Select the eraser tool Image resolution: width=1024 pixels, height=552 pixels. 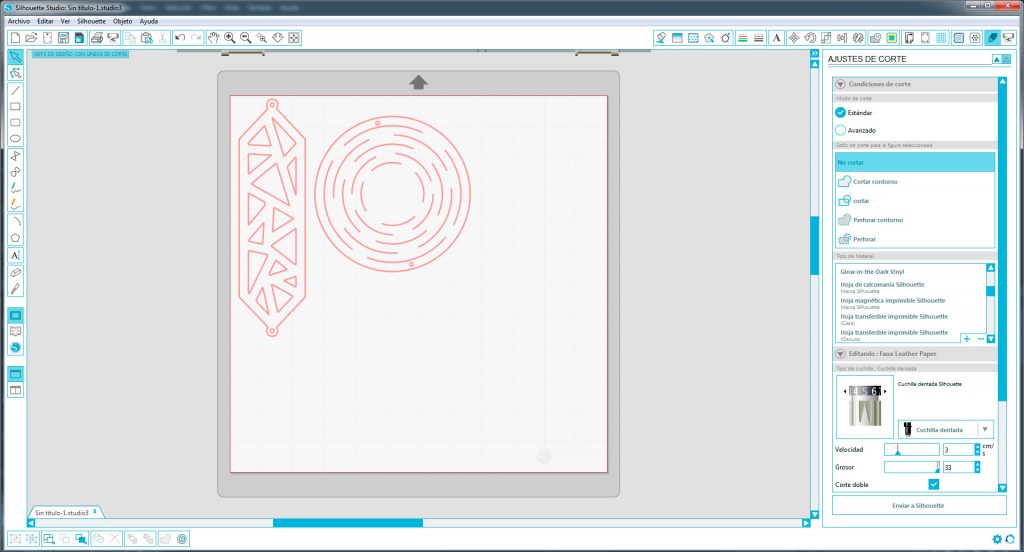pos(15,272)
